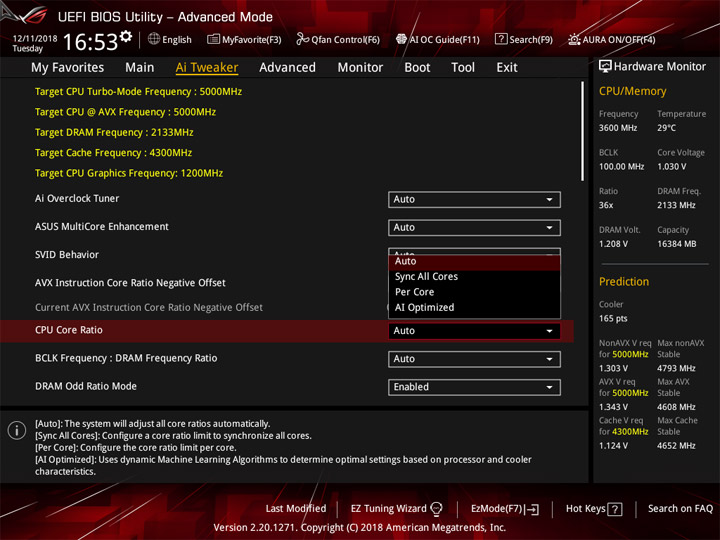Click the Search(F9) question mark icon
The image size is (720, 540).
click(x=501, y=39)
